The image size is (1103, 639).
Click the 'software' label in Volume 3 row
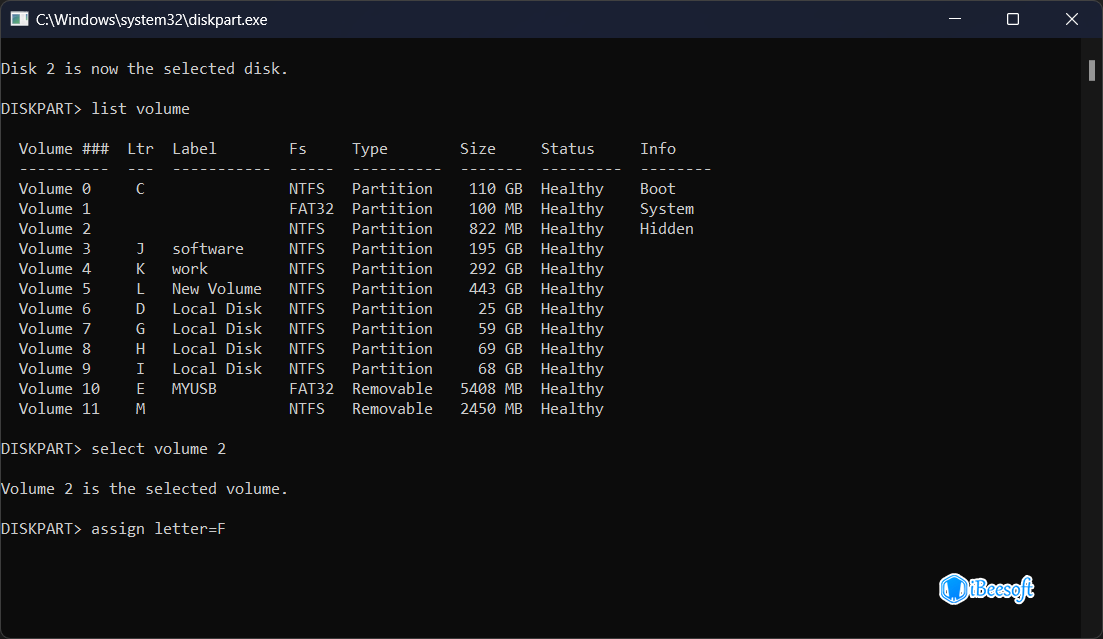(207, 249)
